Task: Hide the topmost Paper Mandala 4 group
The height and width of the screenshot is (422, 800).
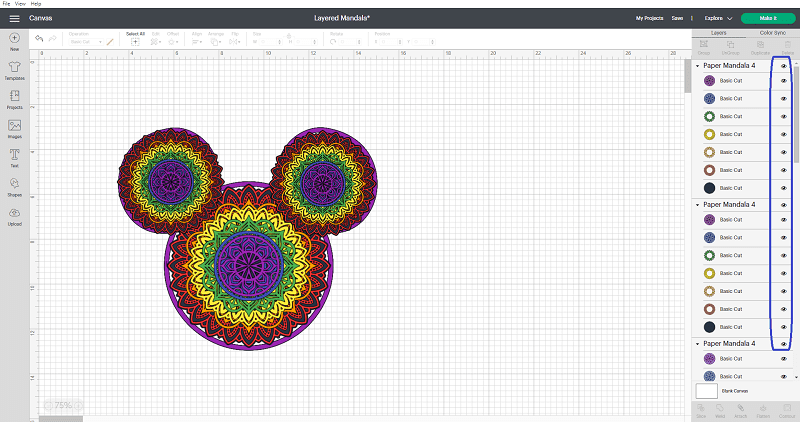Action: (784, 66)
